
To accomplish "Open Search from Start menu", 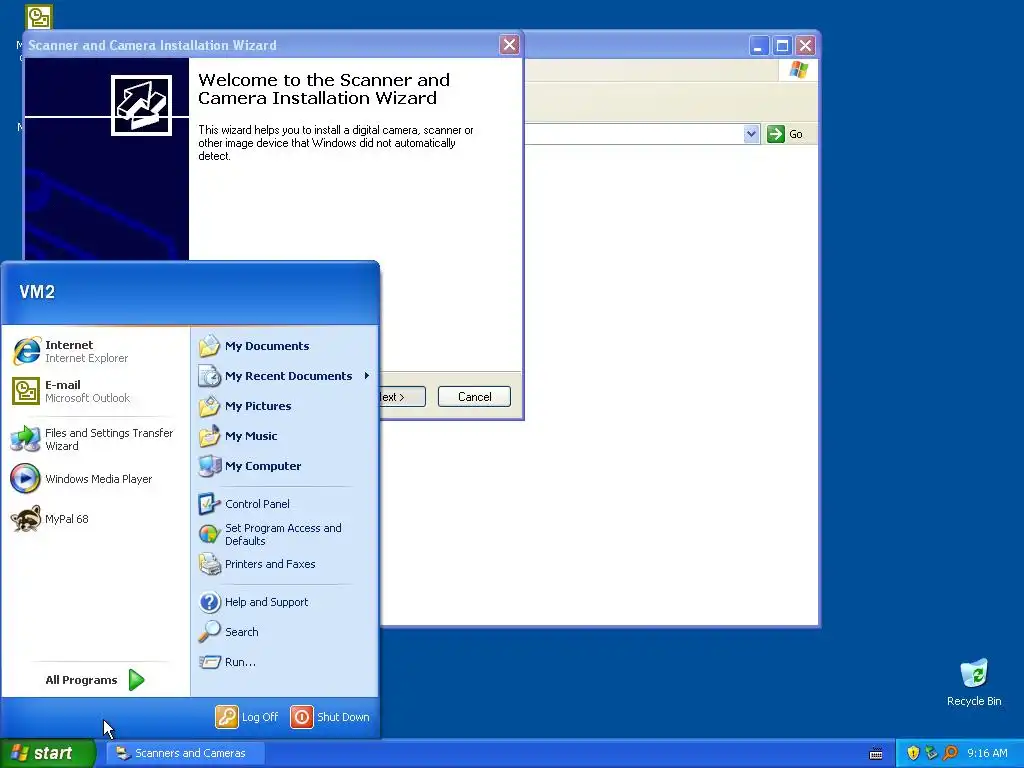I will click(x=284, y=632).
